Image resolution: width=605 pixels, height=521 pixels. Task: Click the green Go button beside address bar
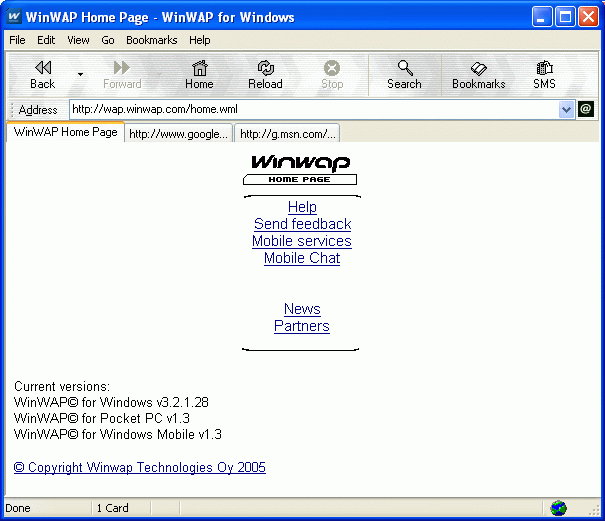pyautogui.click(x=586, y=109)
